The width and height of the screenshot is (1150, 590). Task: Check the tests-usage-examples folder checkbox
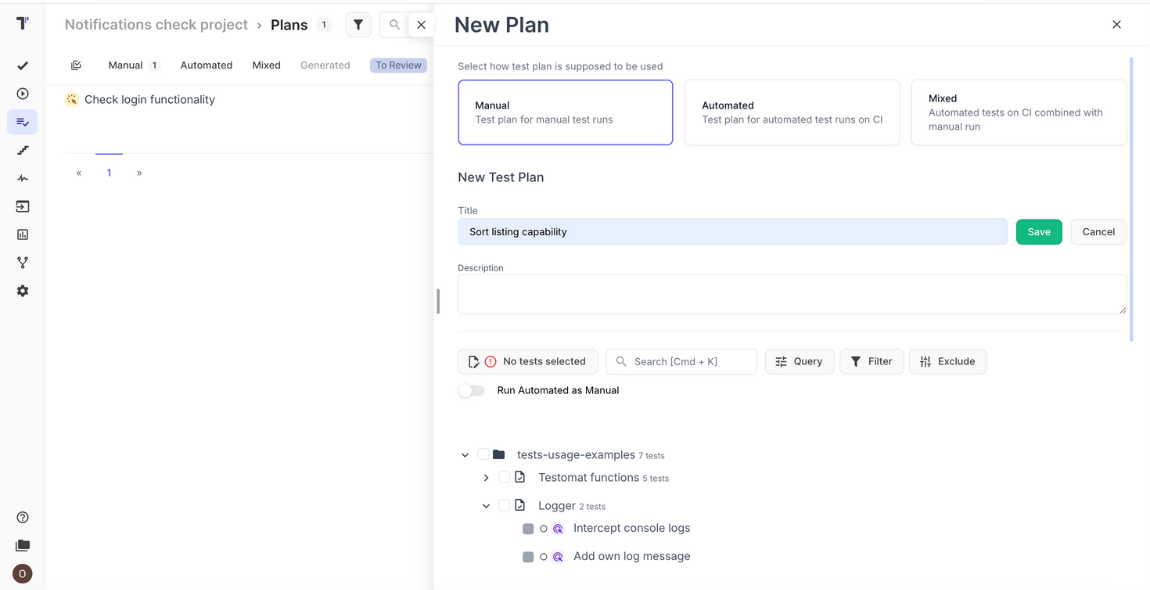pyautogui.click(x=481, y=454)
